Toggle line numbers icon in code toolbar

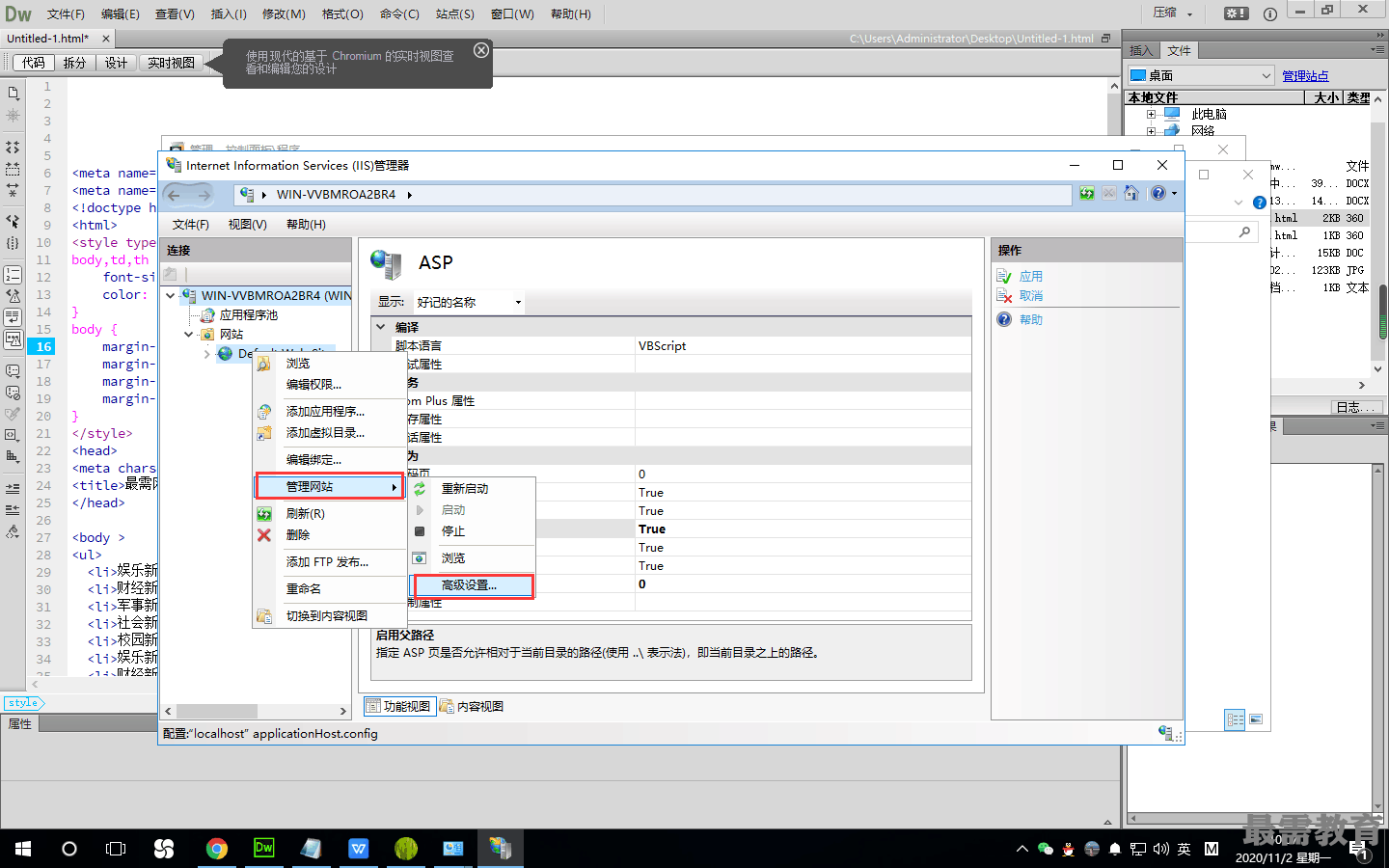[x=13, y=275]
